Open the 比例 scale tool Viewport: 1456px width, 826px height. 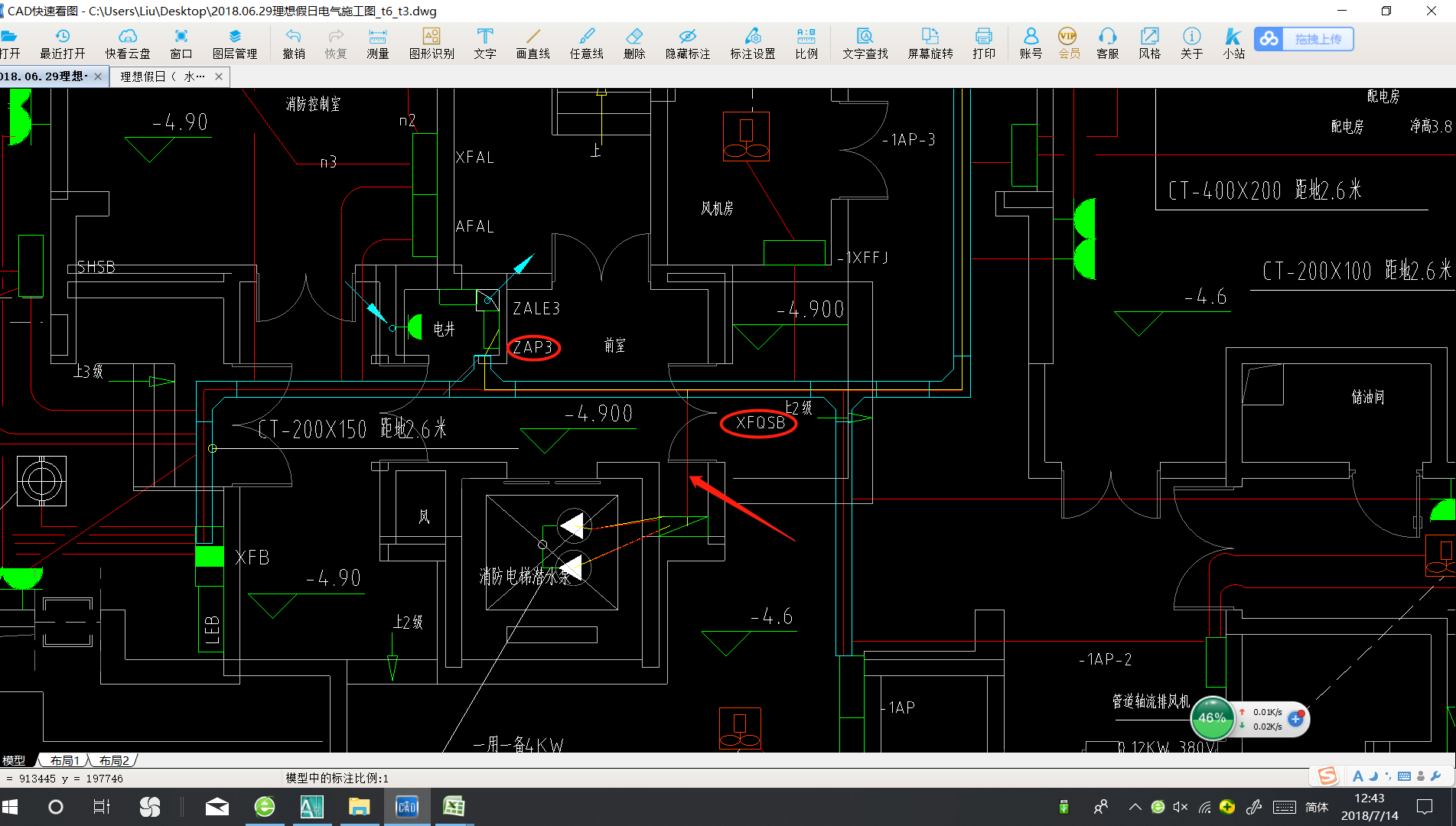[x=806, y=44]
